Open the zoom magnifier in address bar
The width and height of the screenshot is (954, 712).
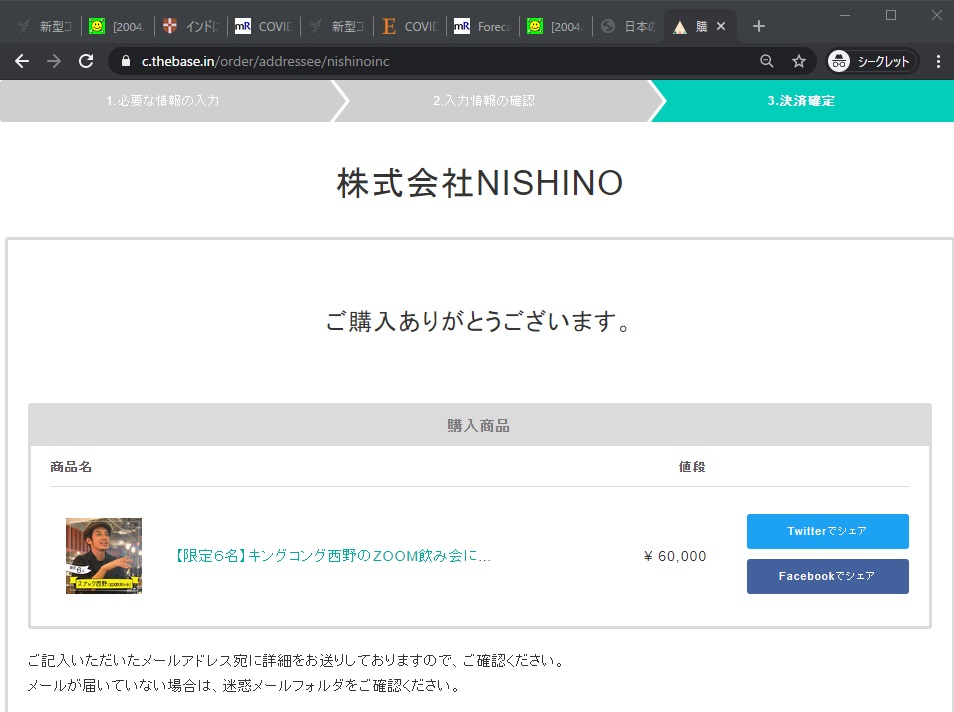click(x=767, y=61)
